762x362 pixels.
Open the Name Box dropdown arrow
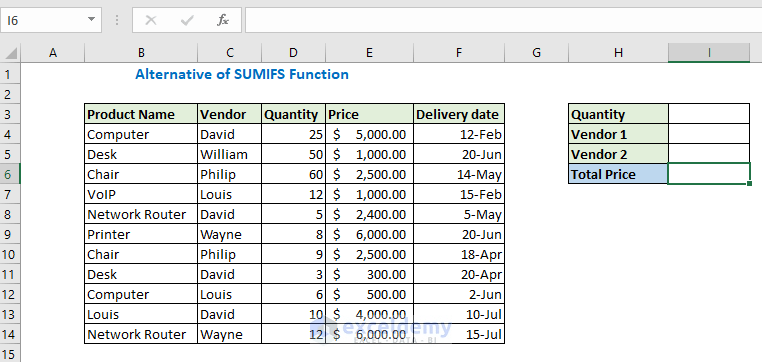(x=91, y=20)
